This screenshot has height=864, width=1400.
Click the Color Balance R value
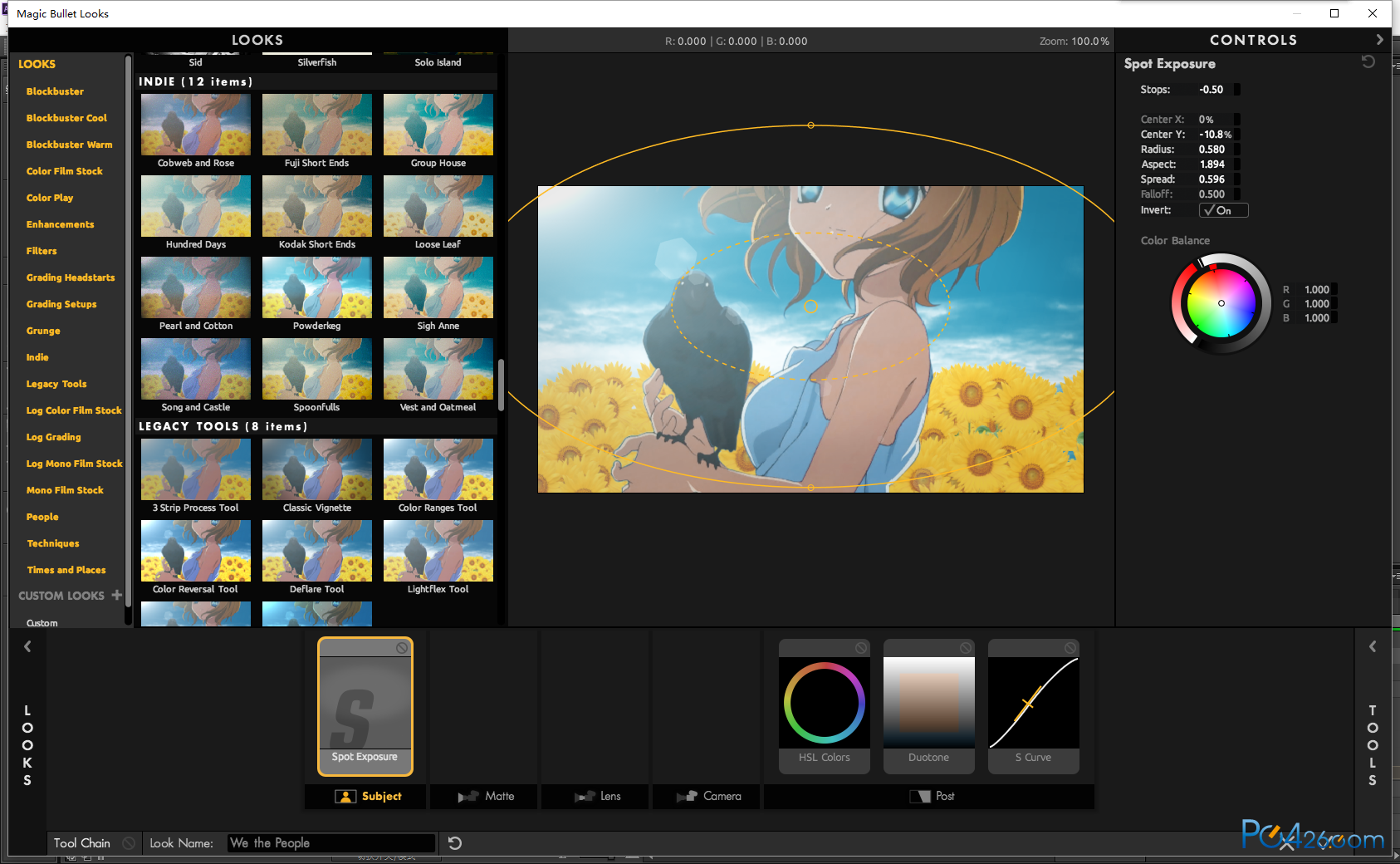point(1317,290)
